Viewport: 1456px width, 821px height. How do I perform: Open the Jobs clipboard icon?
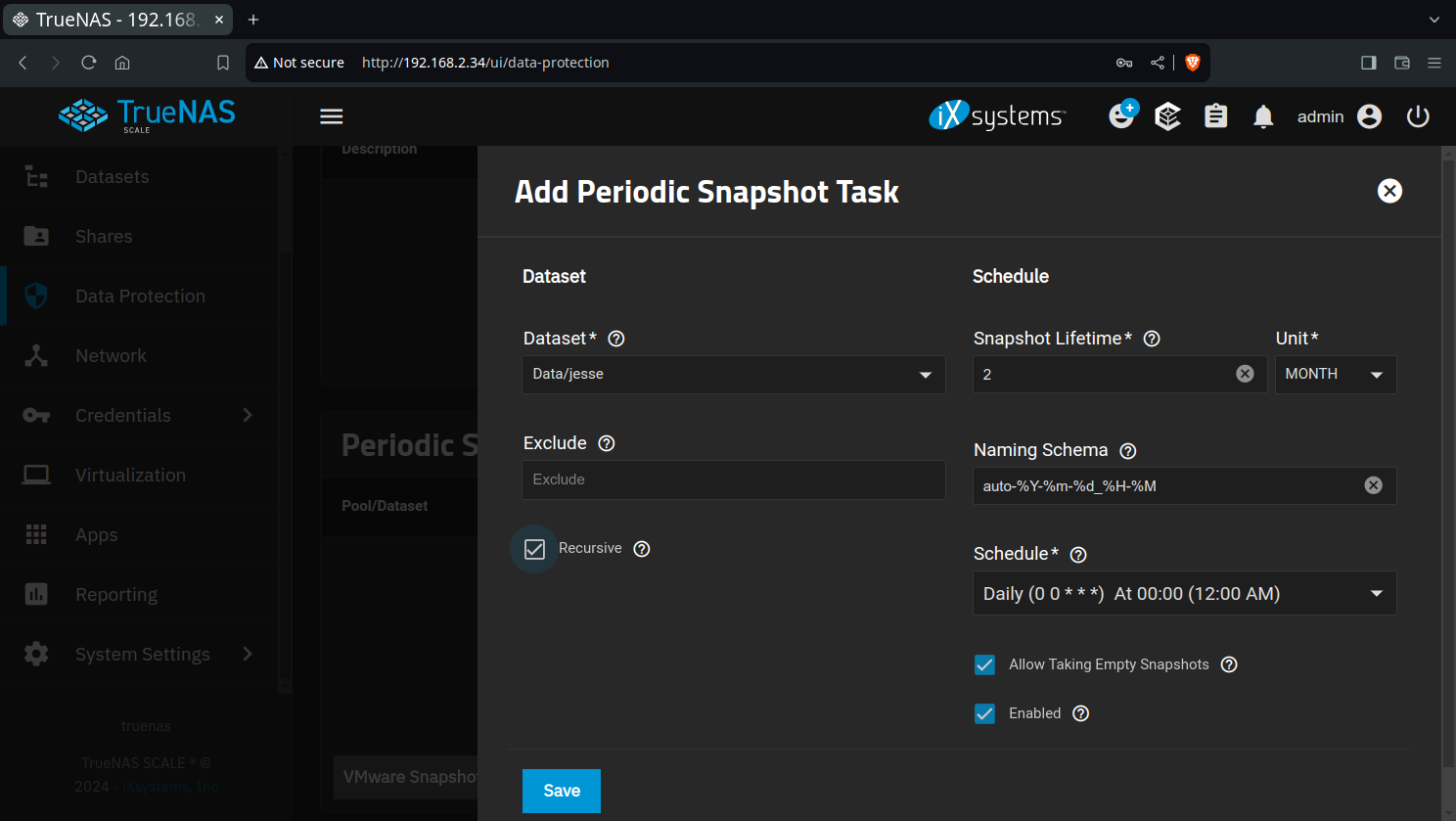coord(1215,116)
